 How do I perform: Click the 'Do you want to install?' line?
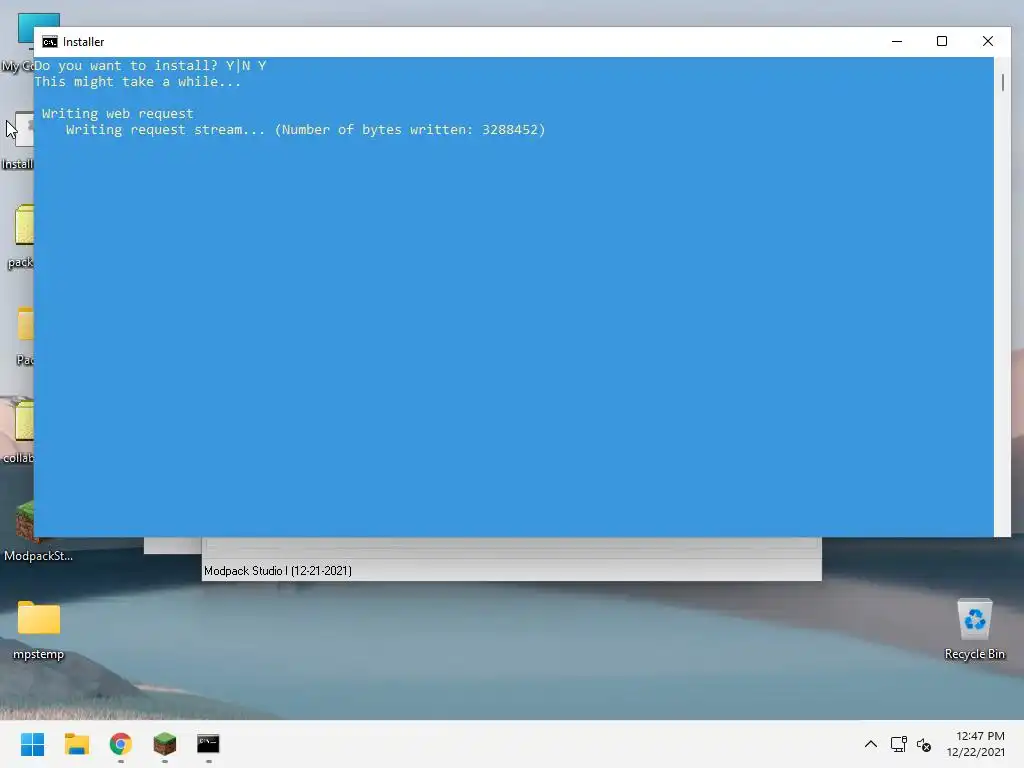click(x=150, y=65)
